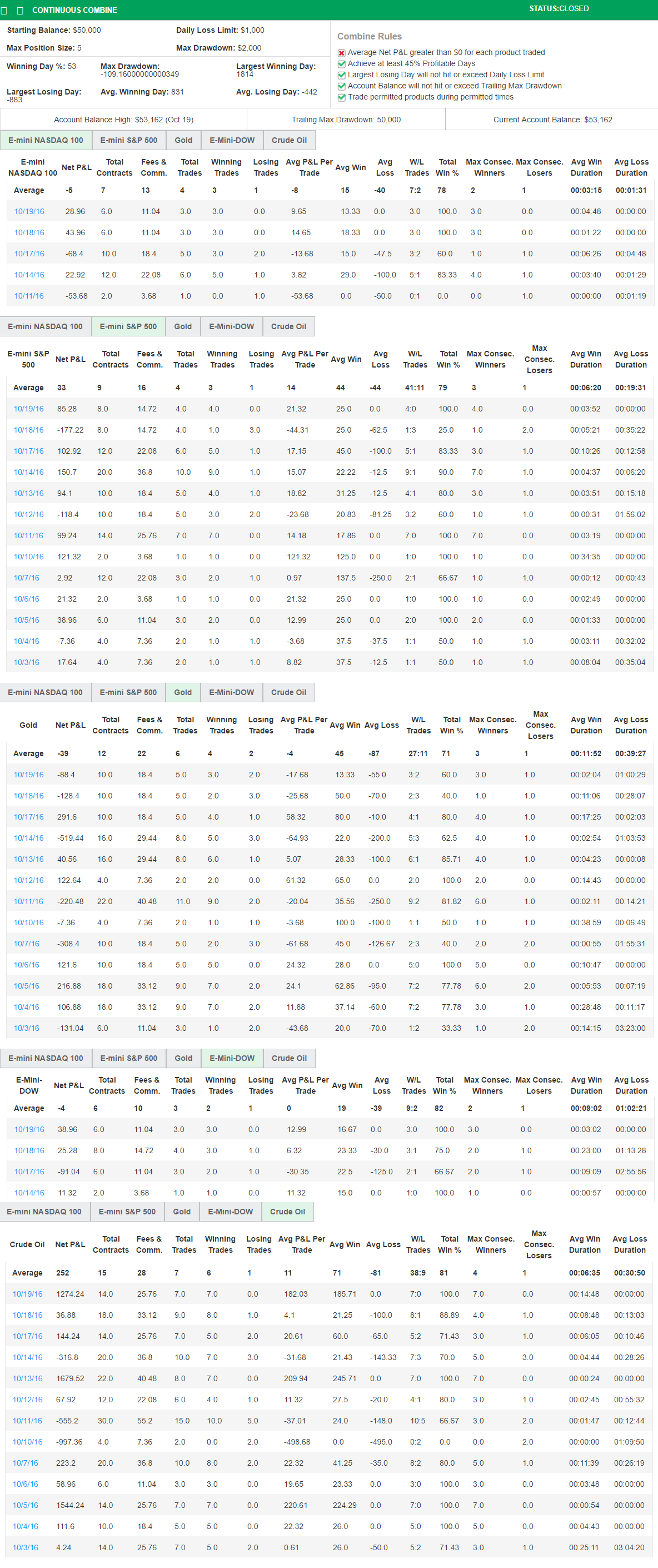Select Gold tab in the topmost tab row
This screenshot has width=658, height=1568.
(183, 140)
